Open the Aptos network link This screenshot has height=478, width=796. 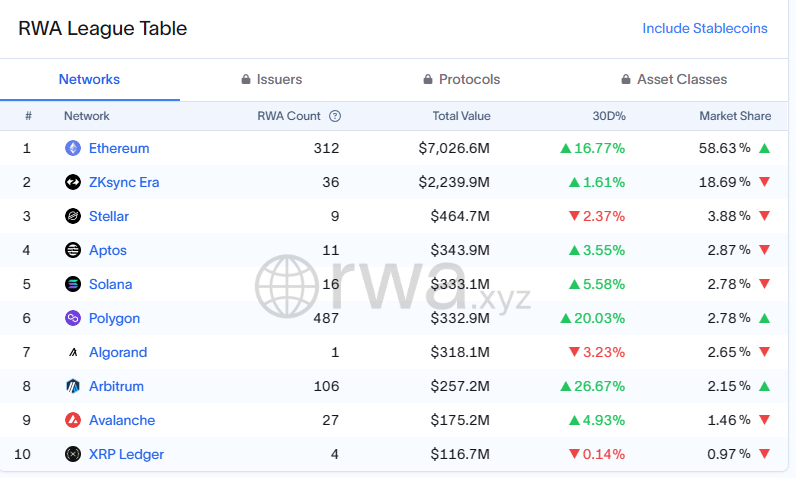[108, 250]
